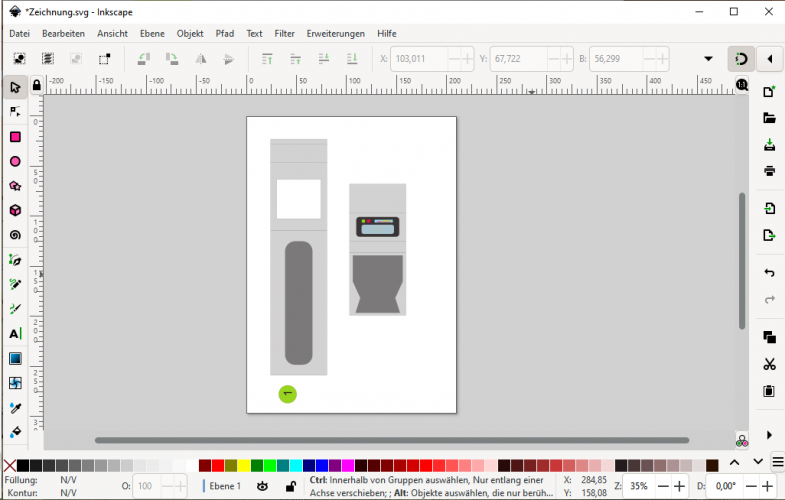Screen dimensions: 785x500
Task: Click zoom 1:1 button by ruler
Action: pyautogui.click(x=742, y=85)
